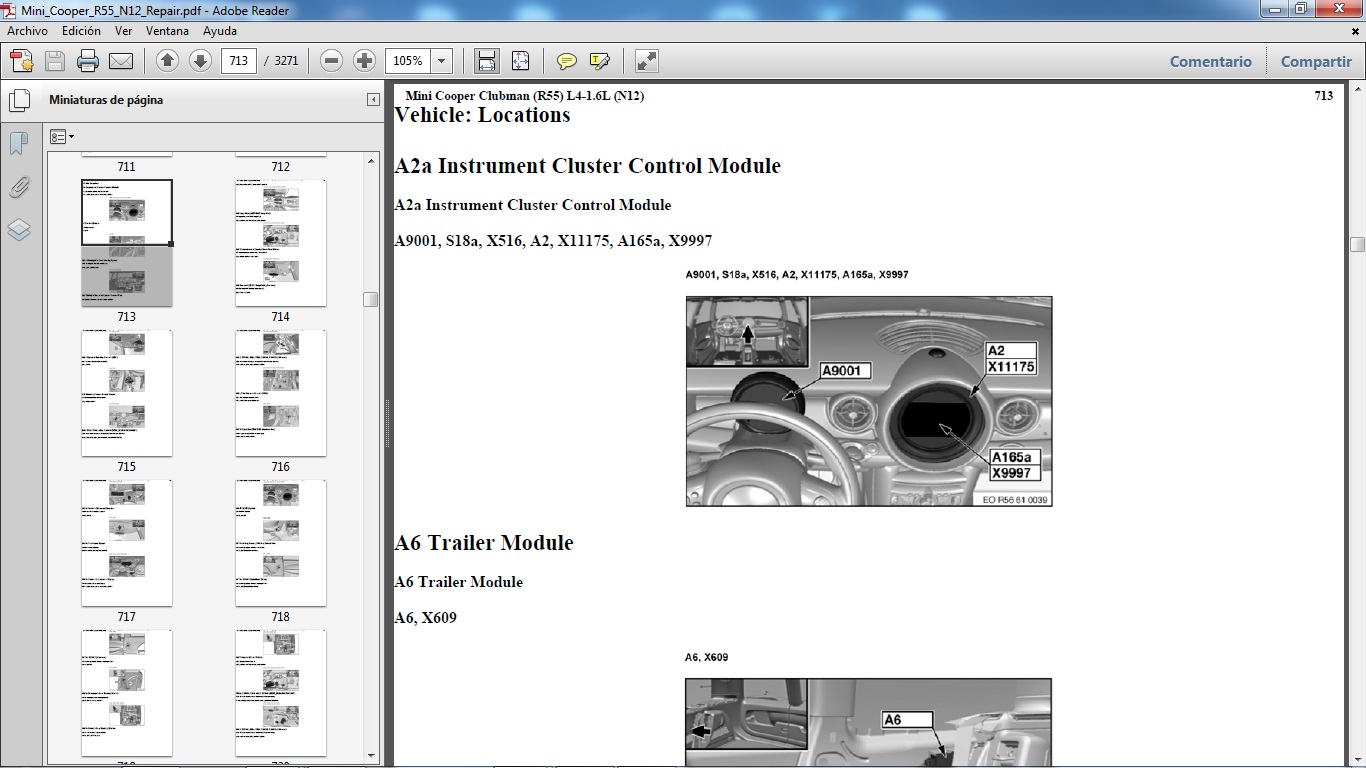This screenshot has width=1366, height=768.
Task: Open the thumbnails panel options menu
Action: (62, 137)
